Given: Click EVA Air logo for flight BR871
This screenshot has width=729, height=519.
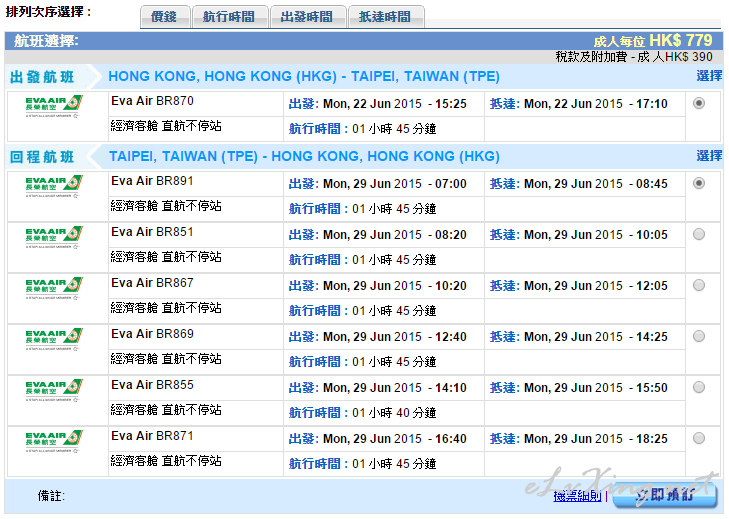Looking at the screenshot, I should pos(54,441).
